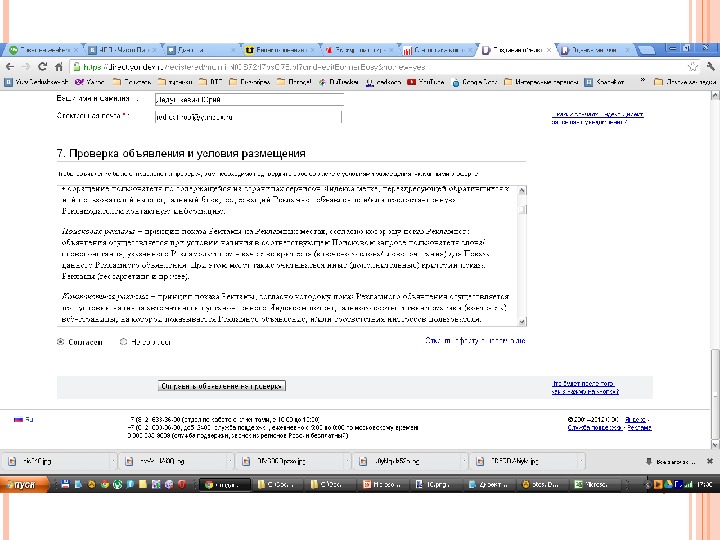Click the terms text box scrollbar thumb
The width and height of the screenshot is (720, 540).
pos(522,209)
